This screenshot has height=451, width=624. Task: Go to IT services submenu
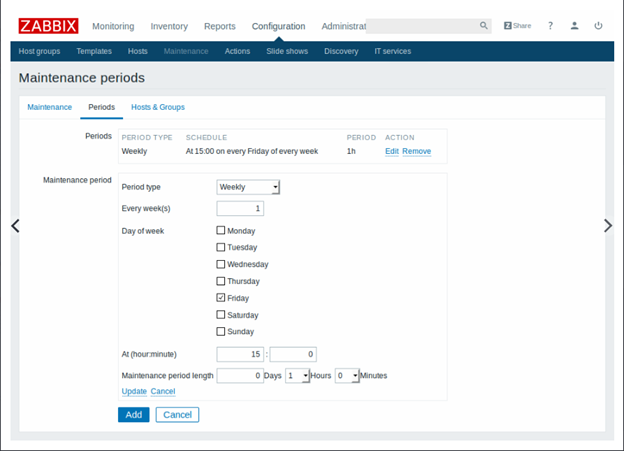point(392,51)
